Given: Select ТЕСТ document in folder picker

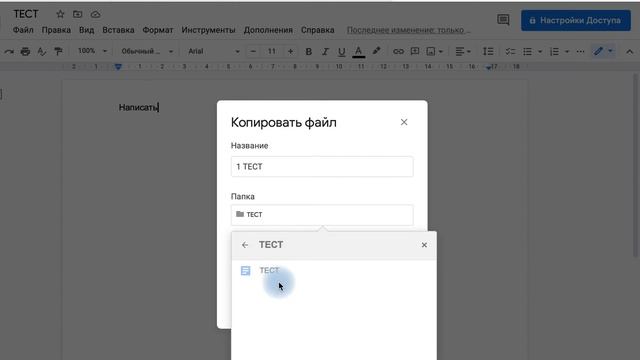Looking at the screenshot, I should coord(334,271).
